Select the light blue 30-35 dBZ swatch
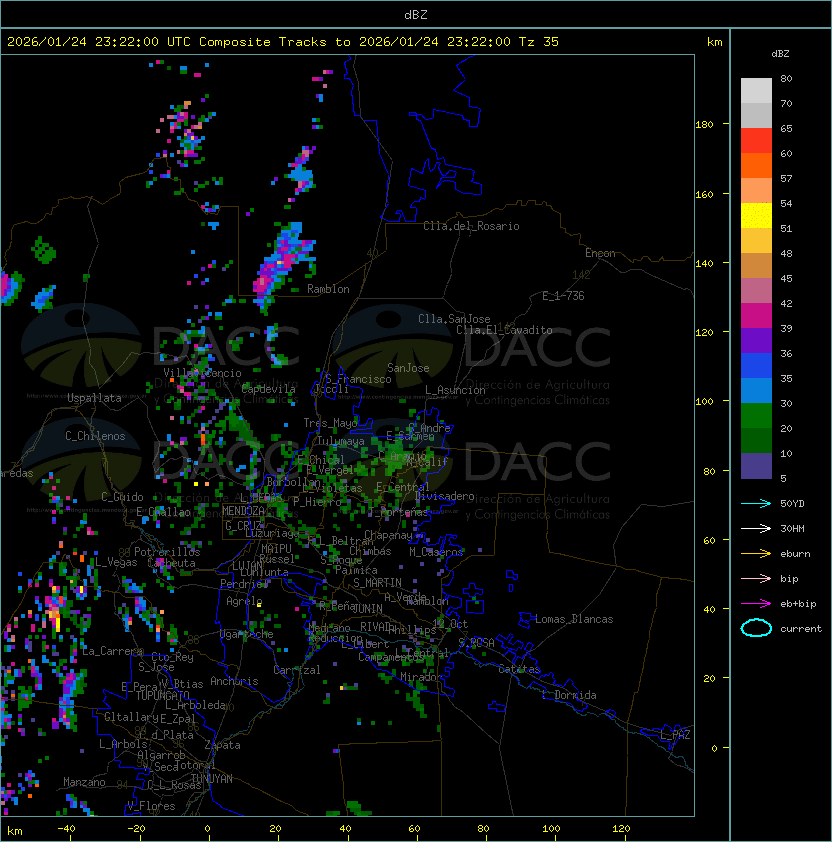 click(756, 390)
